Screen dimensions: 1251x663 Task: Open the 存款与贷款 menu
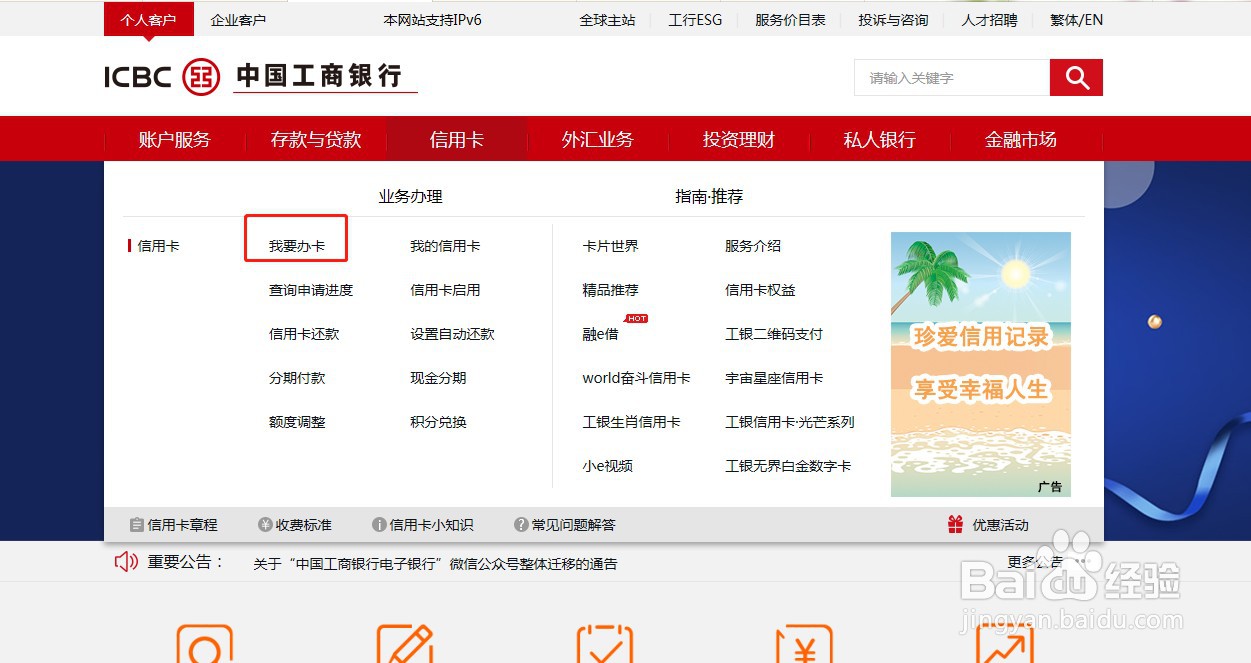click(x=316, y=139)
